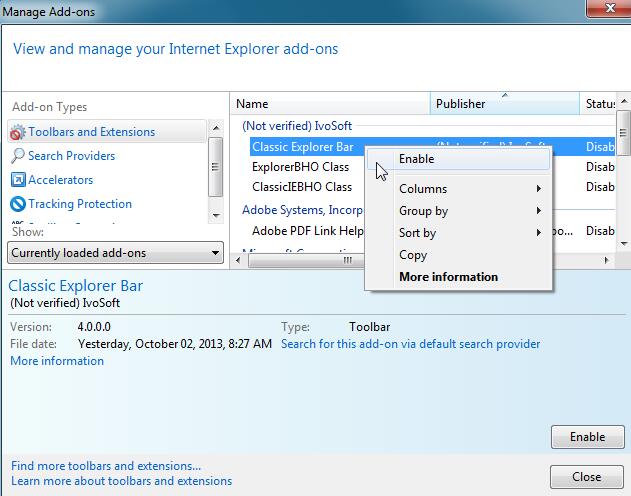
Task: Select Copy in the context menu
Action: point(413,255)
